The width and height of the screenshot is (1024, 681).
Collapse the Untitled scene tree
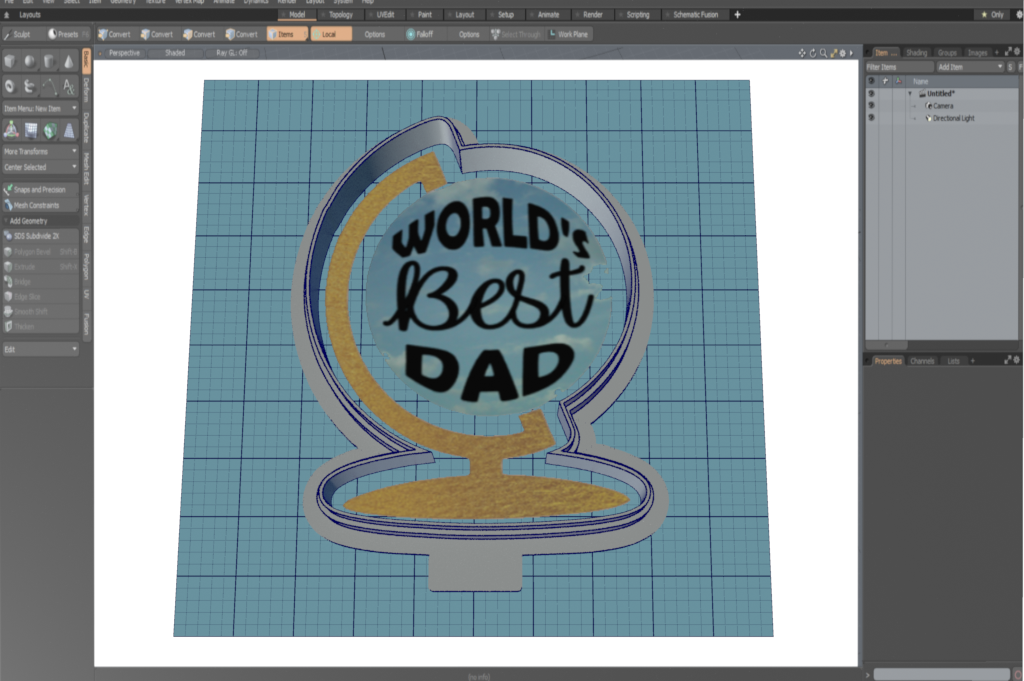coord(911,94)
